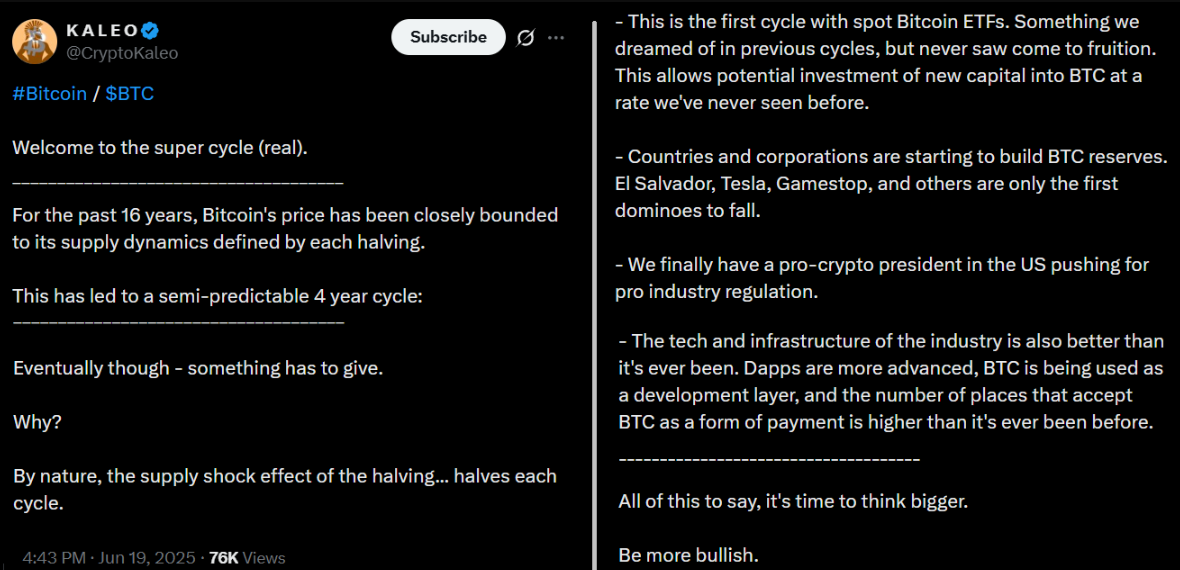Image resolution: width=1180 pixels, height=570 pixels.
Task: Click the paragraph about spot Bitcoin ETFs
Action: coord(879,62)
